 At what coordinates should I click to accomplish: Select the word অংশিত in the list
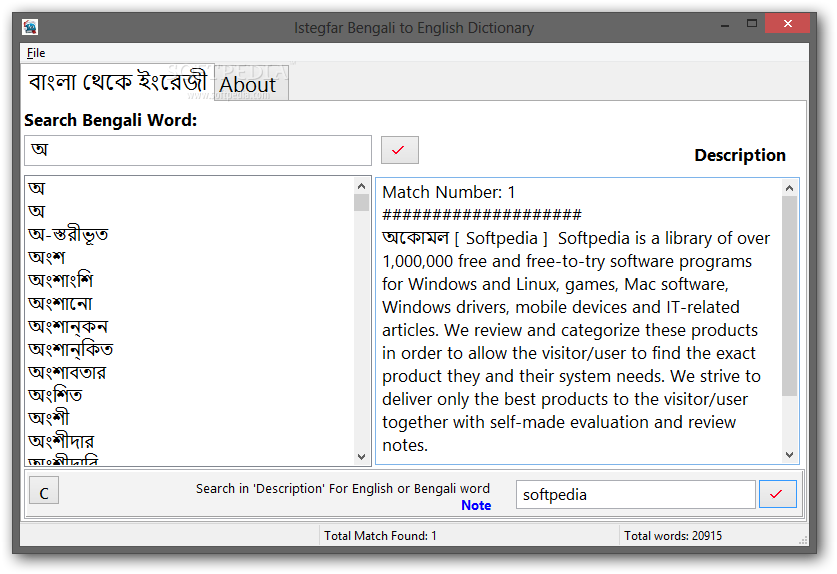(55, 395)
